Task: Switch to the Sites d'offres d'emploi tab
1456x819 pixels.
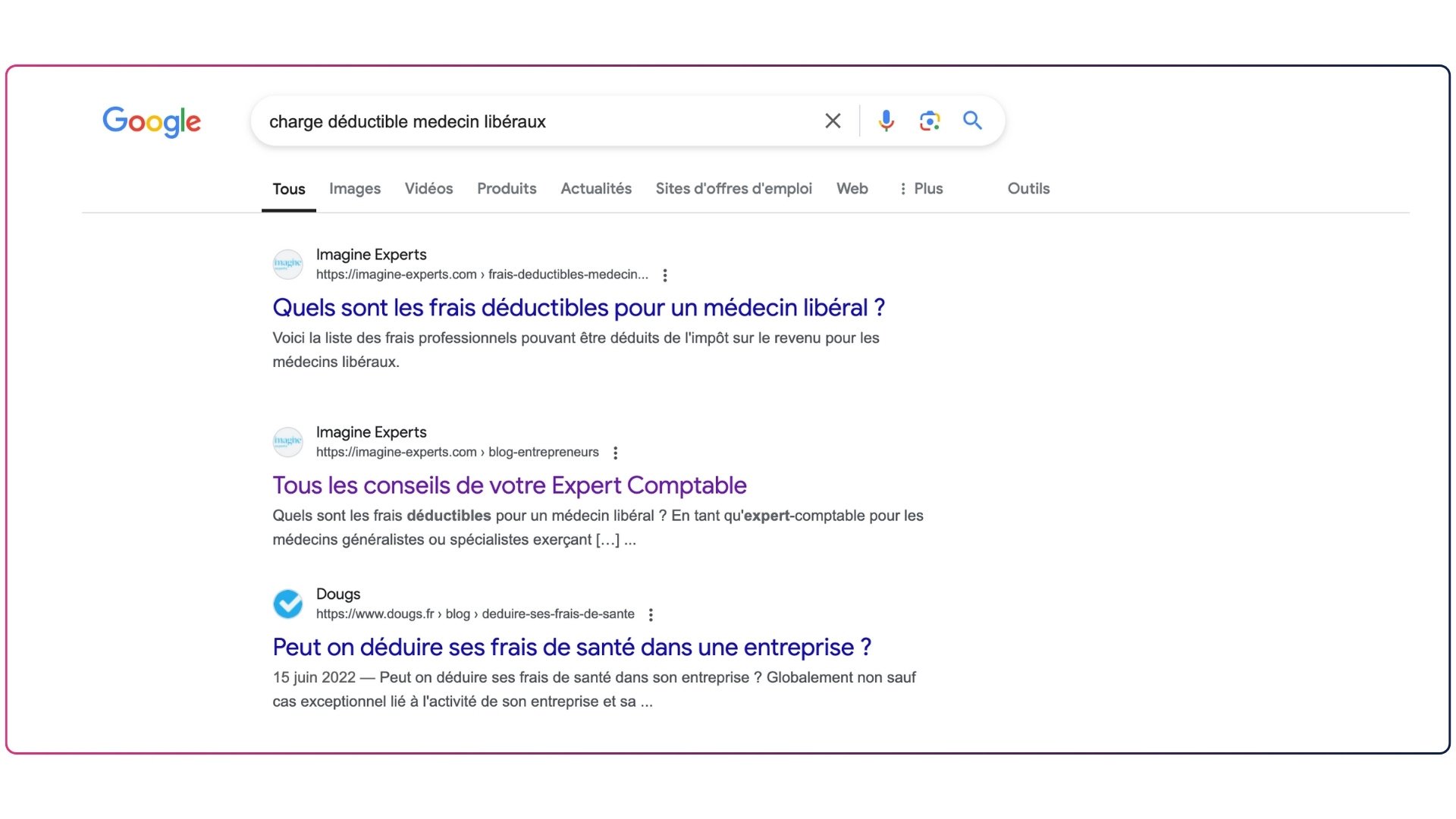Action: point(734,189)
